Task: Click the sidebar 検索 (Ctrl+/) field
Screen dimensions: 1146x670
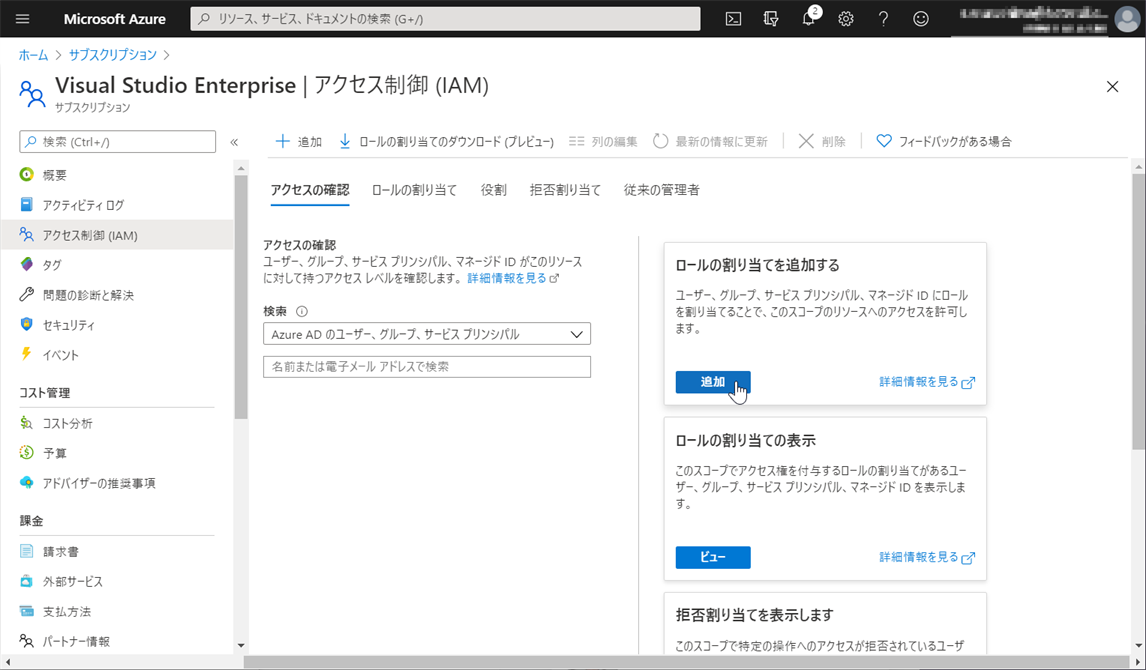Action: [x=118, y=142]
